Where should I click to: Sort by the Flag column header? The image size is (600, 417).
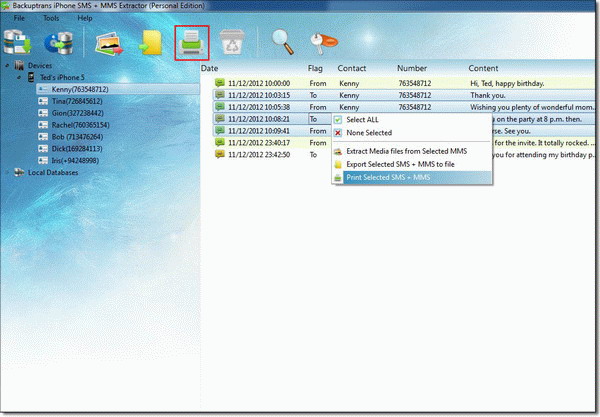[315, 68]
